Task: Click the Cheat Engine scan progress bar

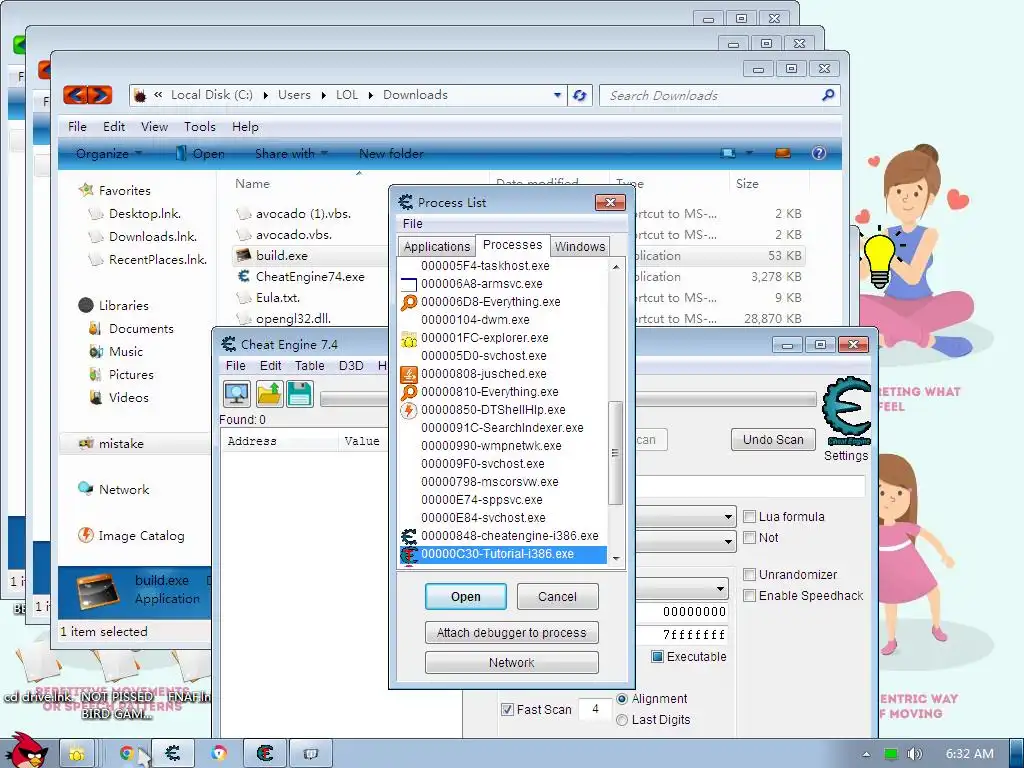Action: click(x=725, y=399)
